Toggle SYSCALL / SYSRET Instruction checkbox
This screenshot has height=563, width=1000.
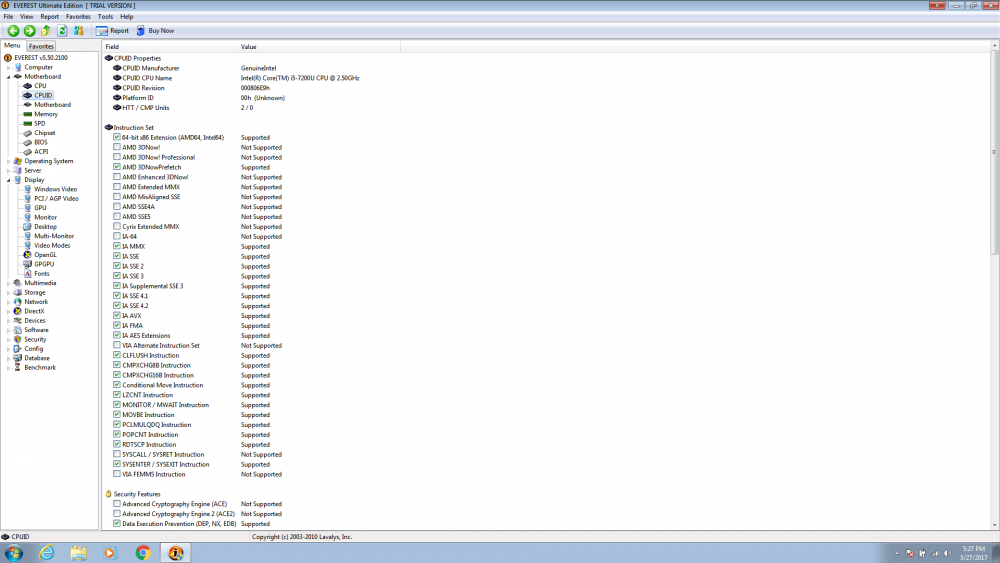(117, 454)
